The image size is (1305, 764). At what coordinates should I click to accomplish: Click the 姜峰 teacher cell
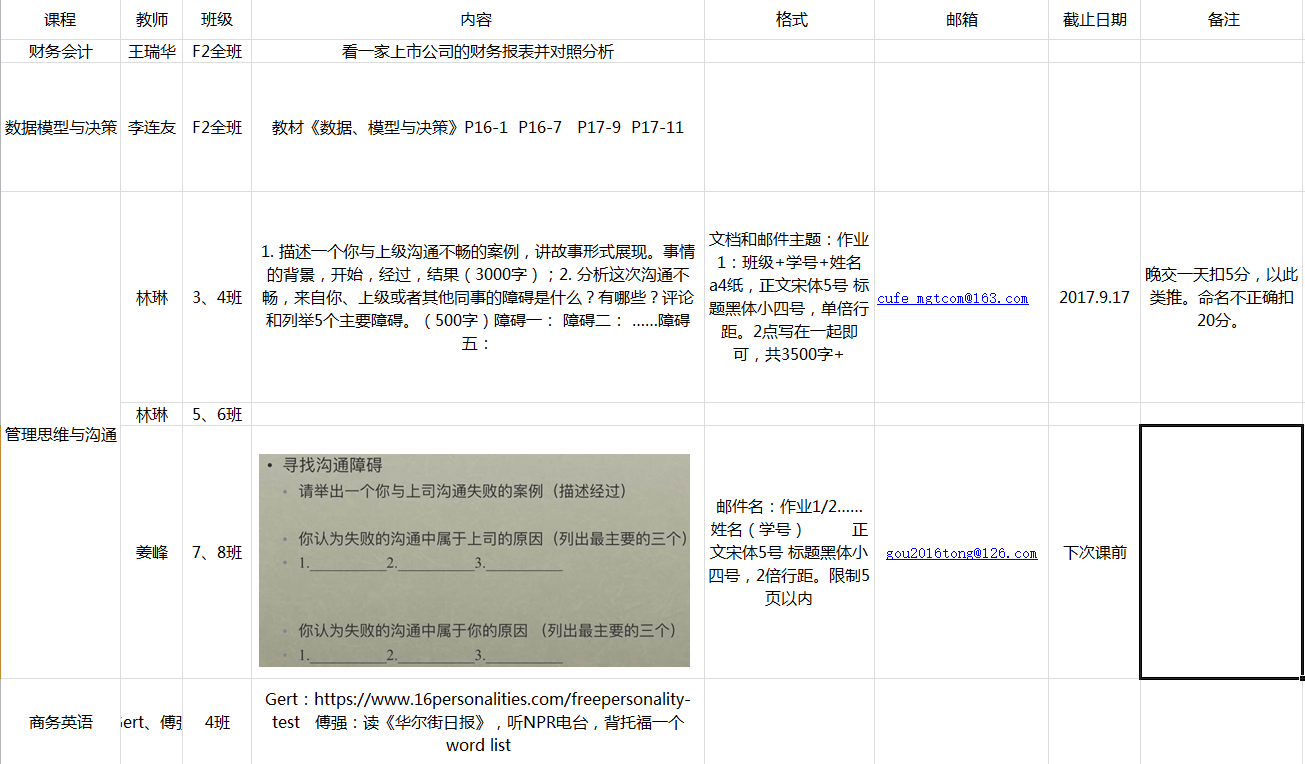tap(152, 553)
